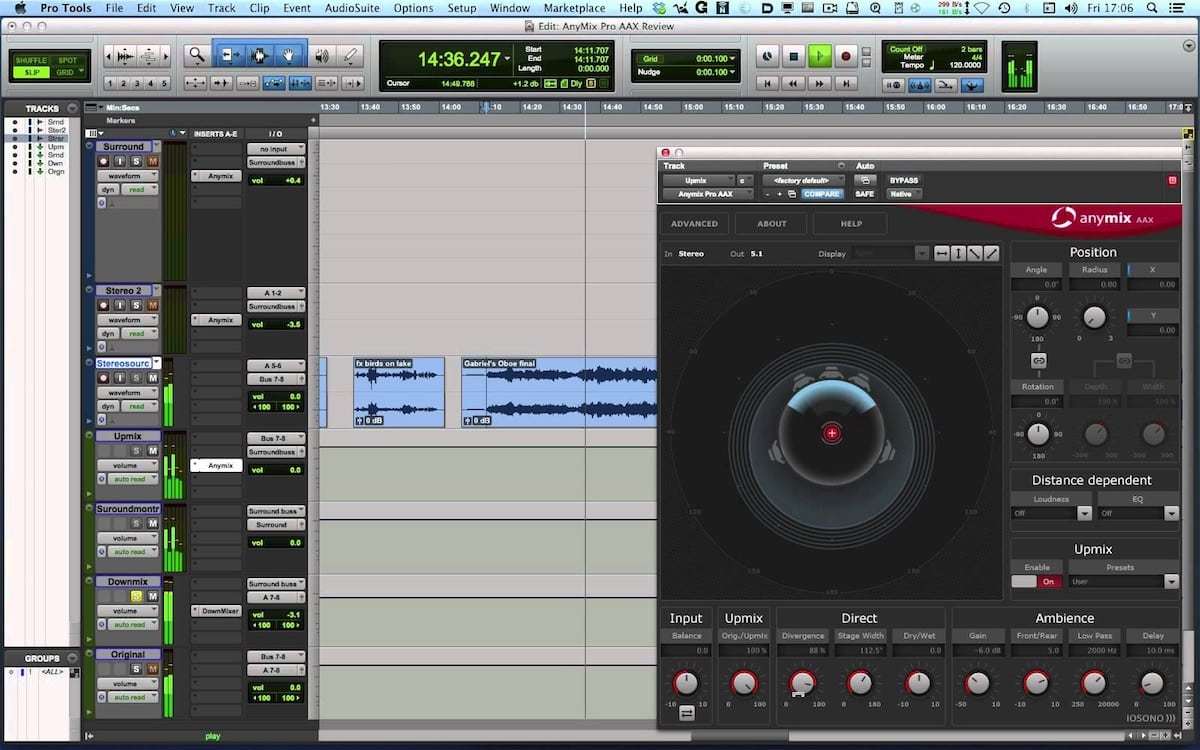Select the Zoomer magnifier tool
Viewport: 1200px width, 750px height.
click(x=197, y=56)
